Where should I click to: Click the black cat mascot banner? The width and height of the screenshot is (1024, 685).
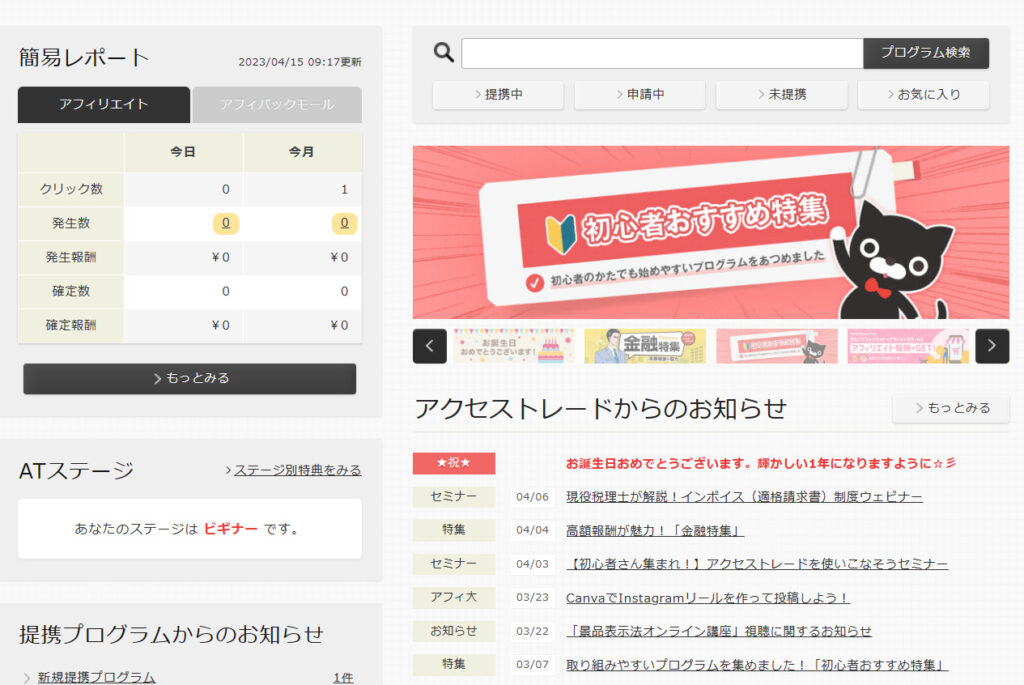point(710,232)
